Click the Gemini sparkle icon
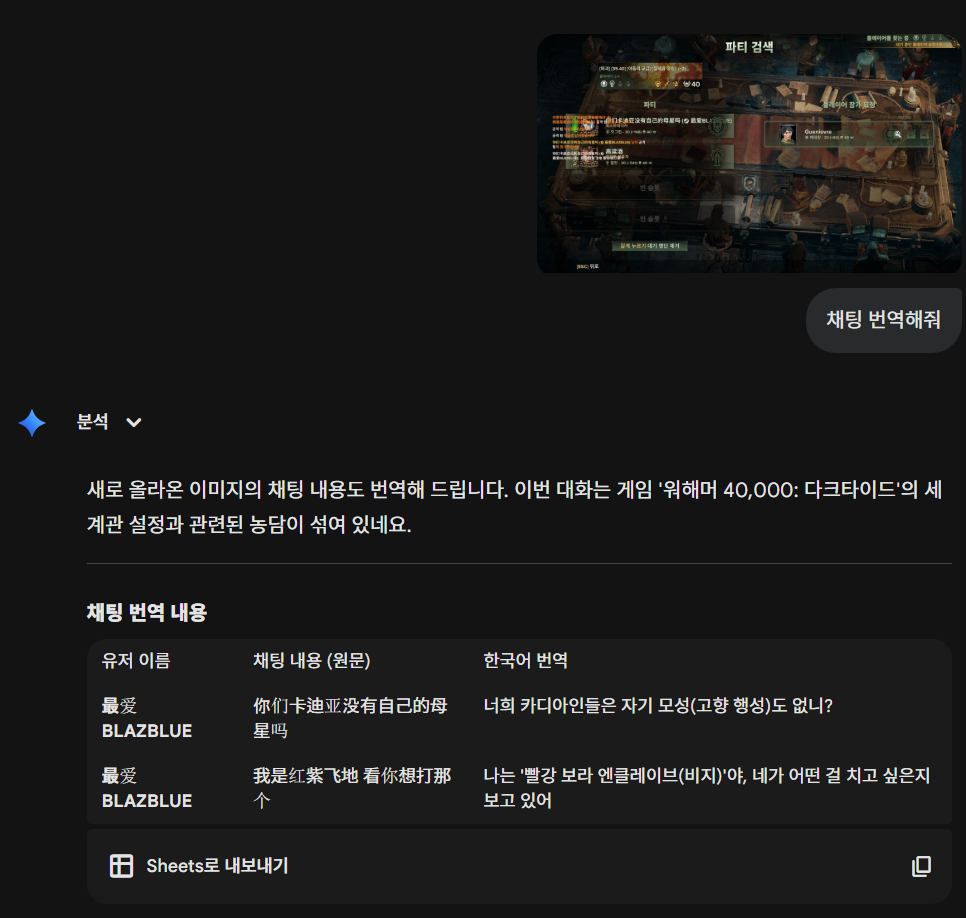Image resolution: width=966 pixels, height=918 pixels. pyautogui.click(x=32, y=423)
